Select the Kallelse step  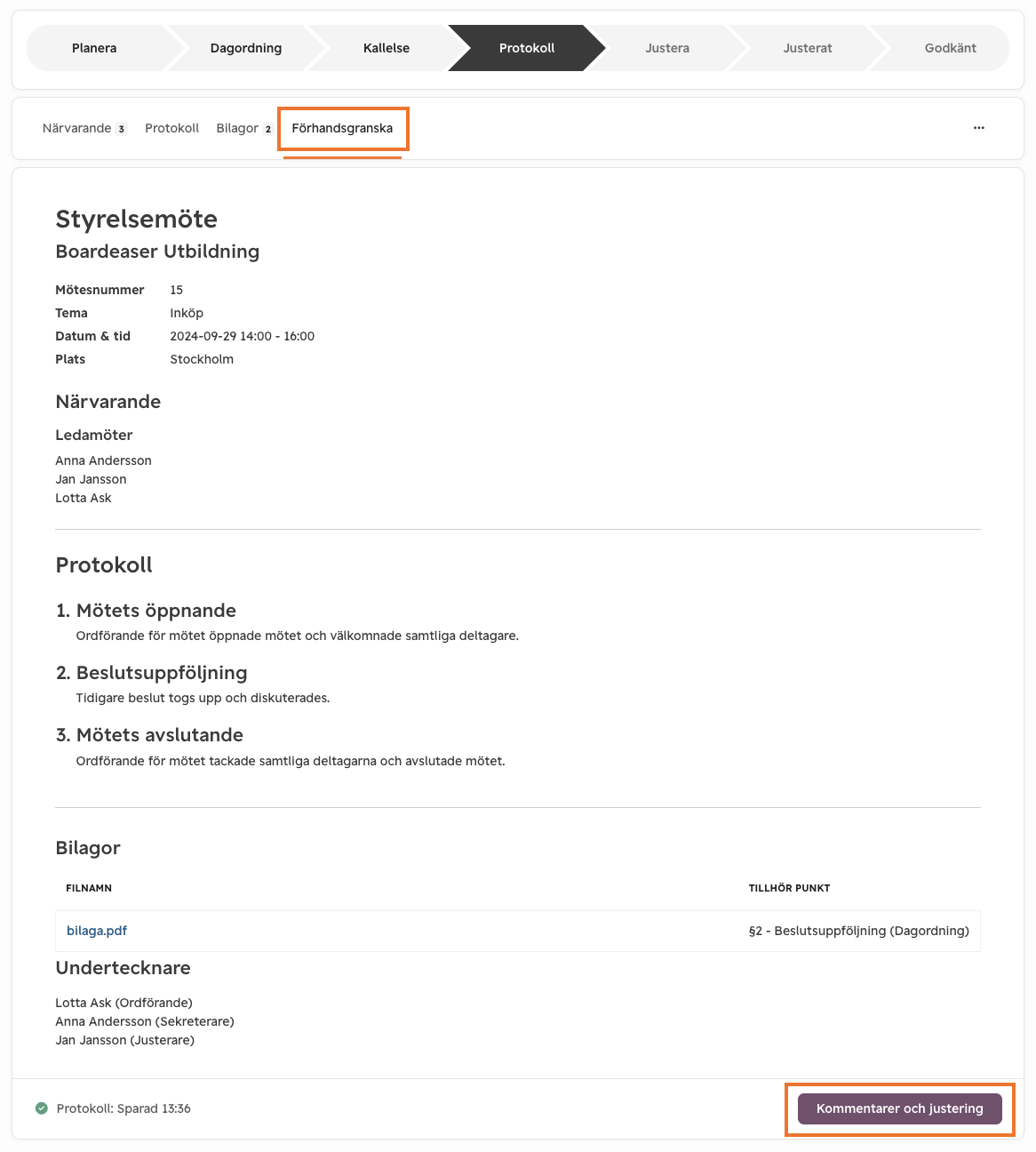(x=387, y=48)
